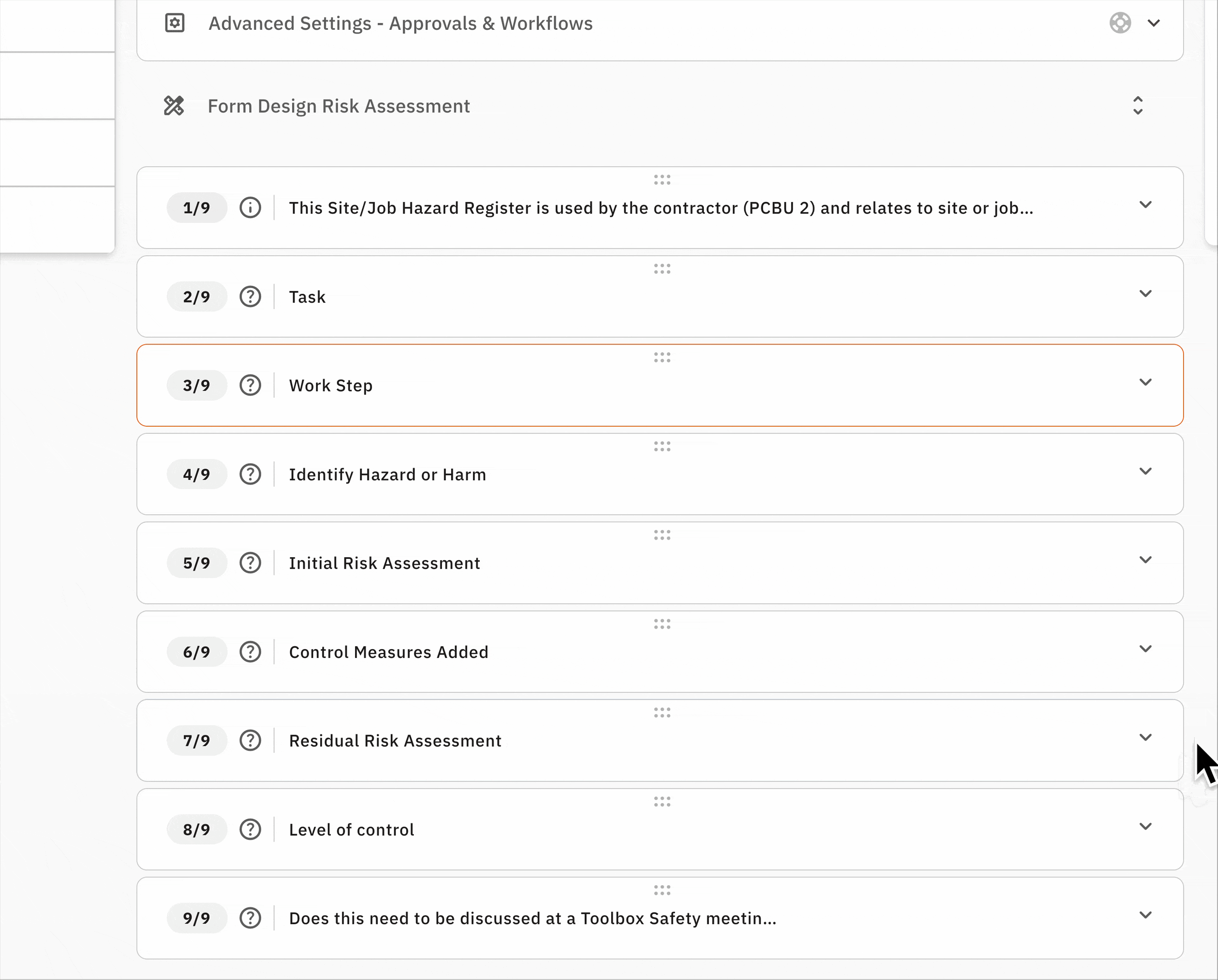
Task: Expand the Work Step row chevron
Action: tap(1145, 382)
